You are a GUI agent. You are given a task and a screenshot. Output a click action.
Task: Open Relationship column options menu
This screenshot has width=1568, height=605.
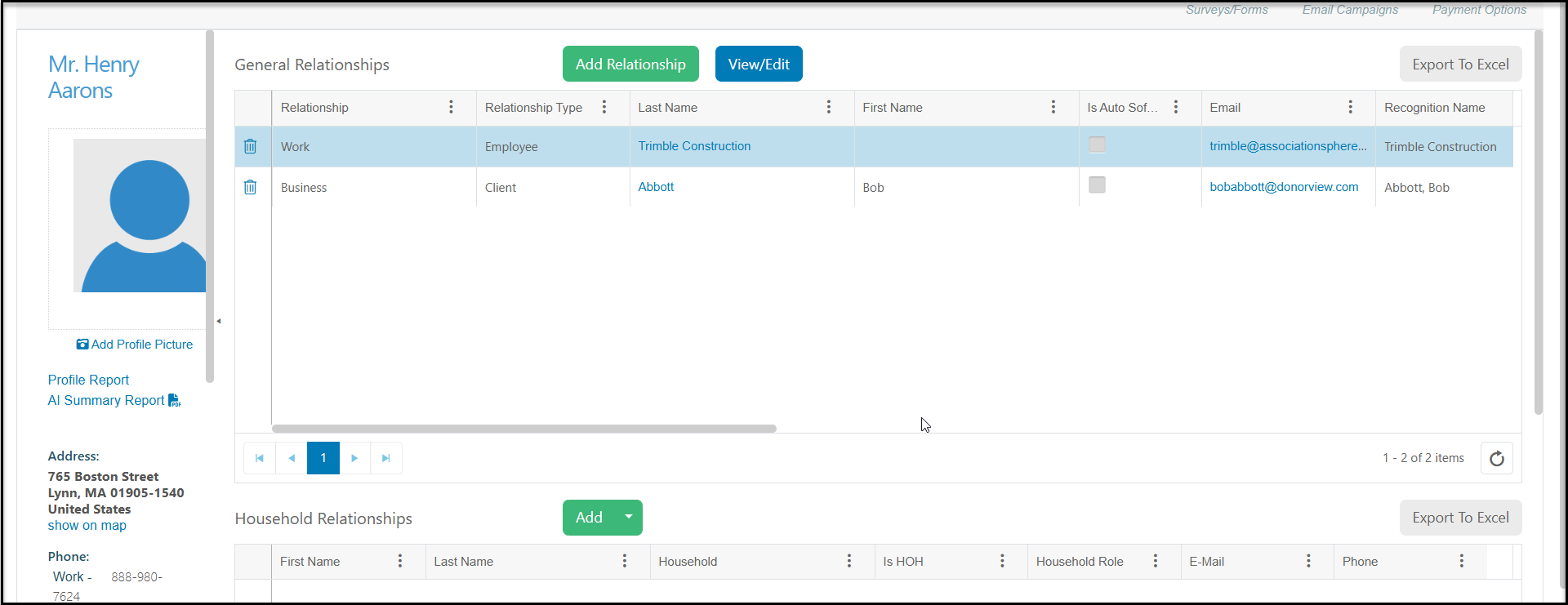click(451, 107)
